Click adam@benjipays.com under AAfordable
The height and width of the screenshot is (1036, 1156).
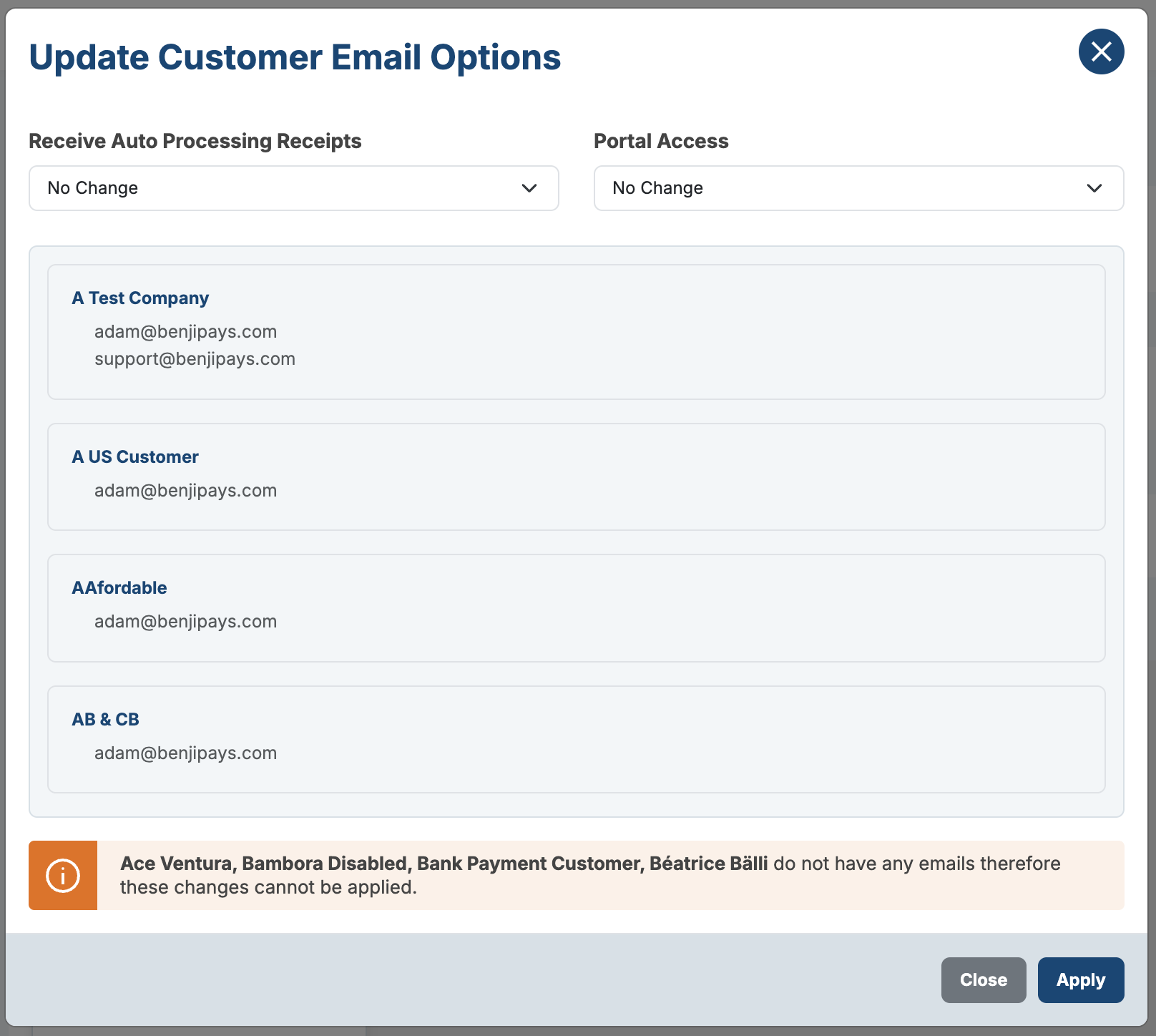[185, 621]
